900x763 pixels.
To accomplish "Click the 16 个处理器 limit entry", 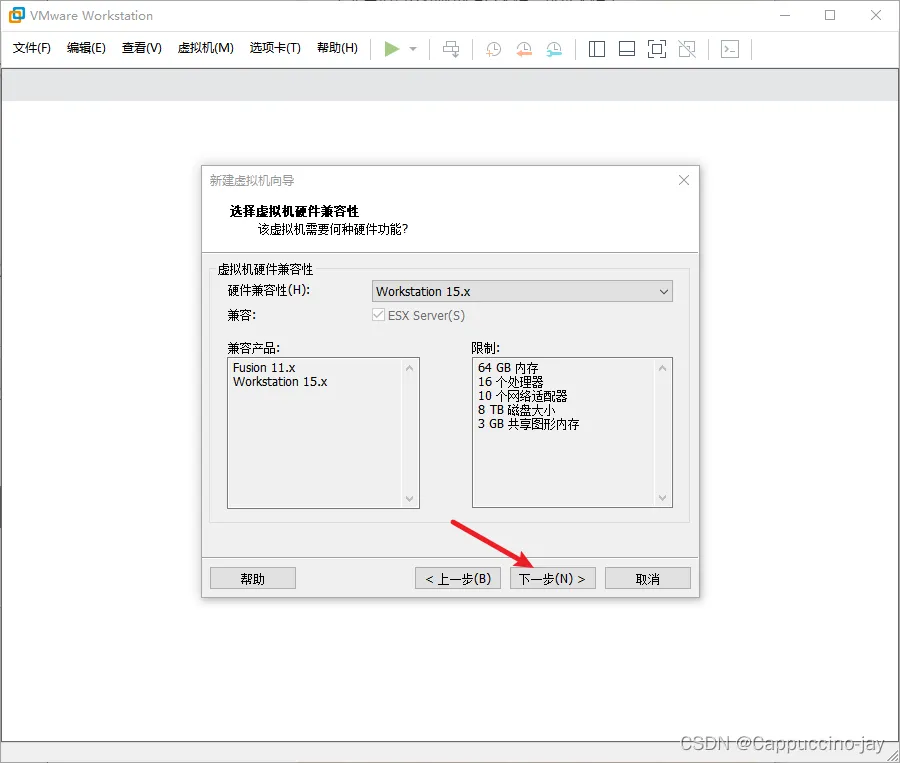I will [x=510, y=382].
